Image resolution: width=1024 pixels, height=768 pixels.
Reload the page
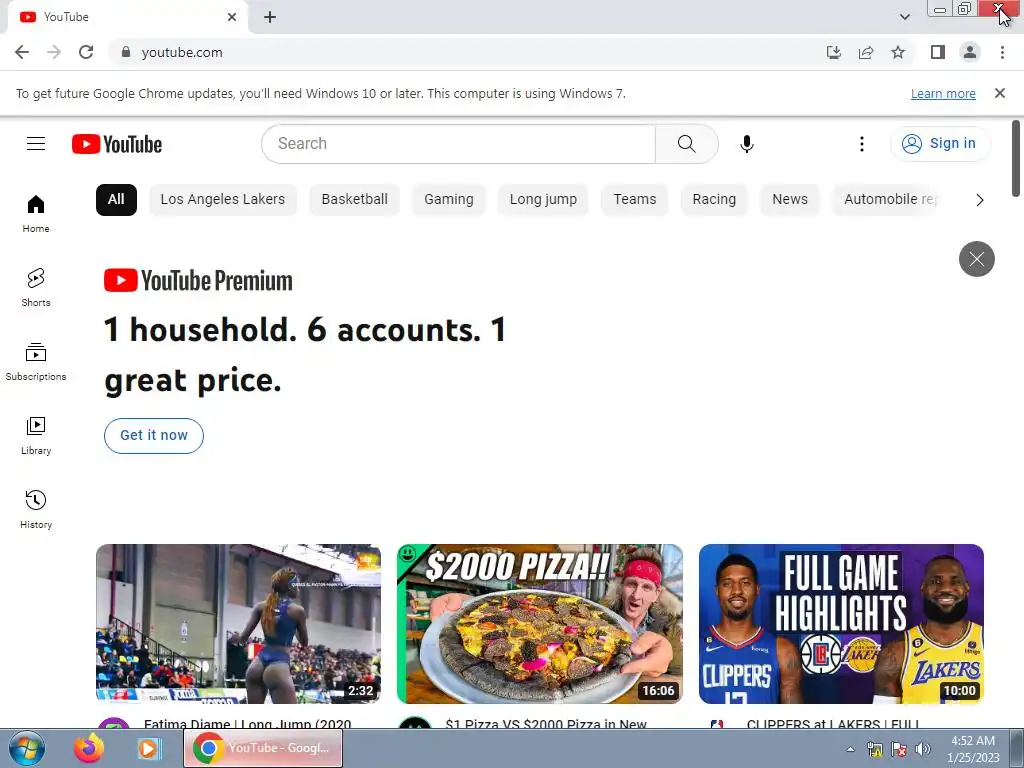(x=86, y=52)
